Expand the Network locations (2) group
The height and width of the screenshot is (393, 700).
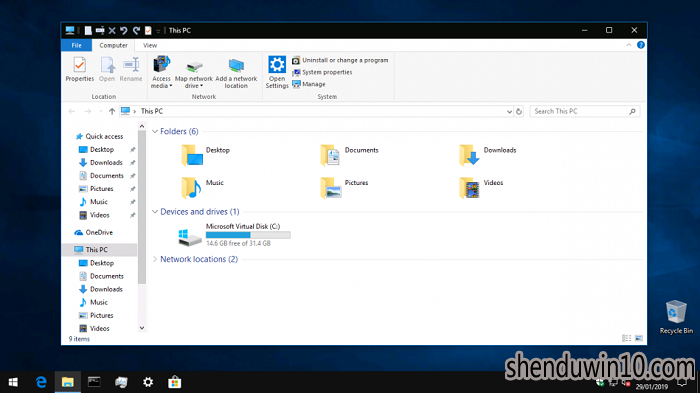pyautogui.click(x=155, y=259)
